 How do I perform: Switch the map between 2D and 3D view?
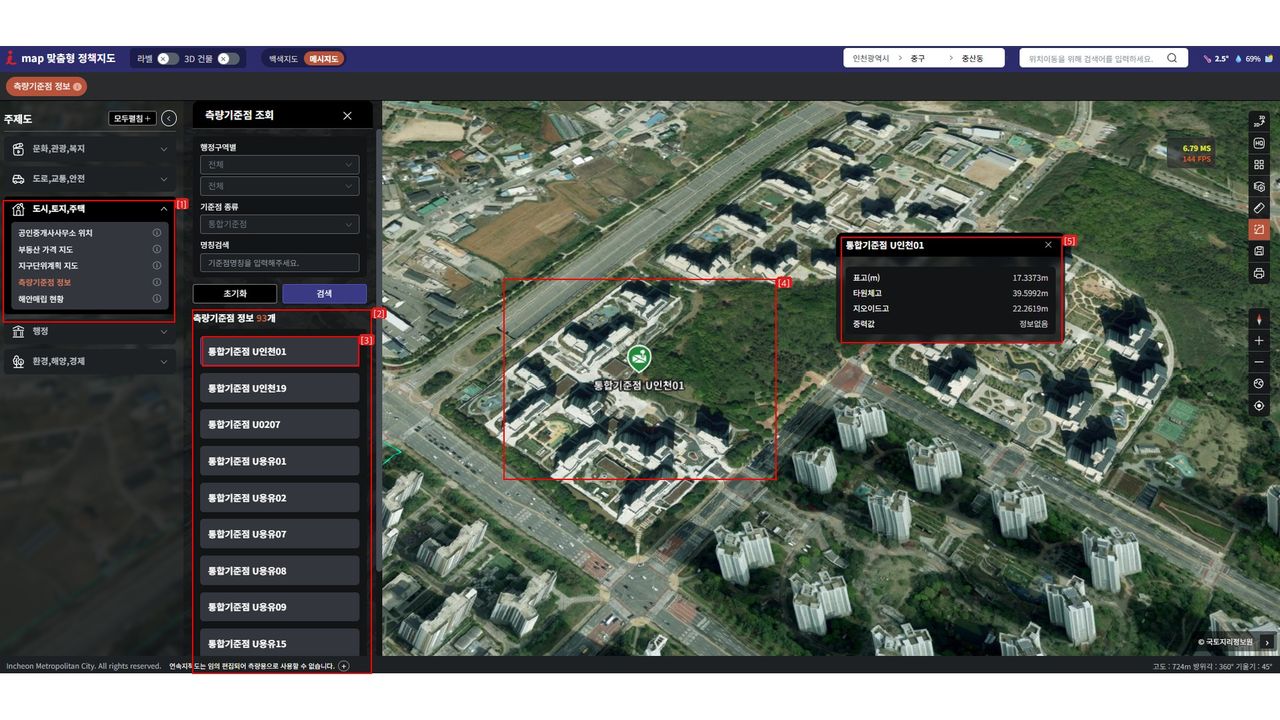click(1259, 122)
